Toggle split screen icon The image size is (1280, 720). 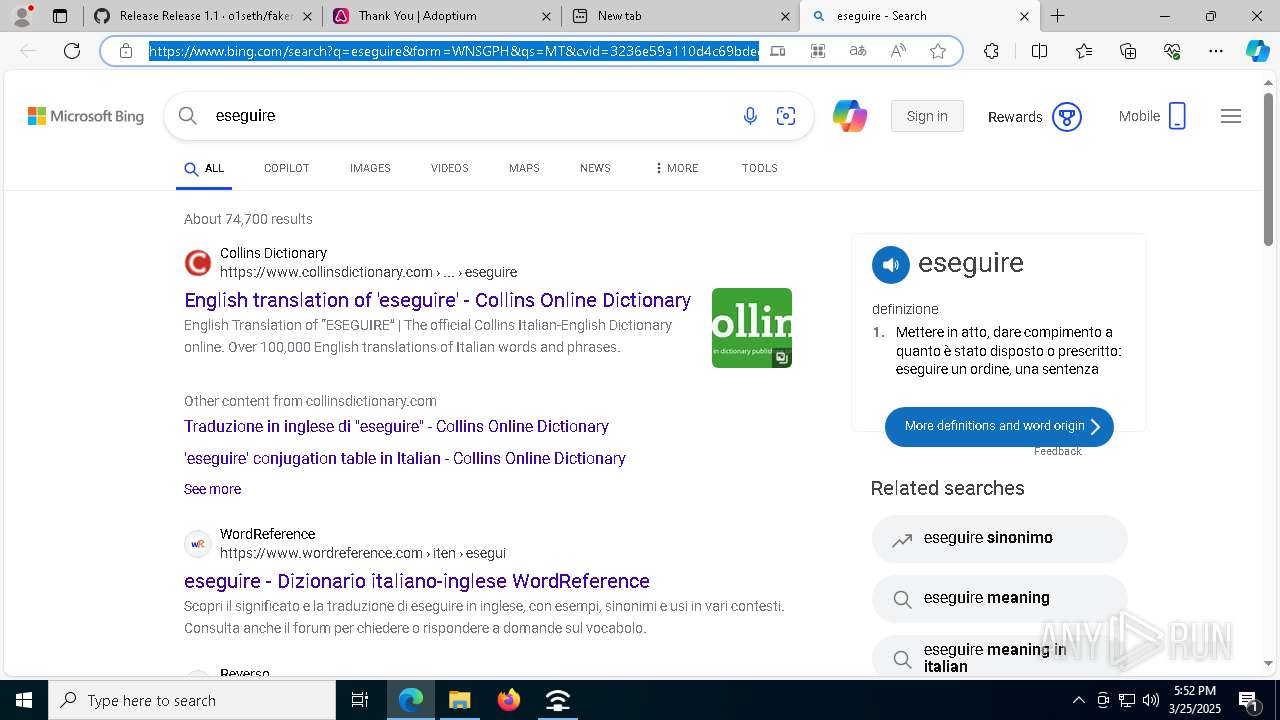pos(1039,51)
